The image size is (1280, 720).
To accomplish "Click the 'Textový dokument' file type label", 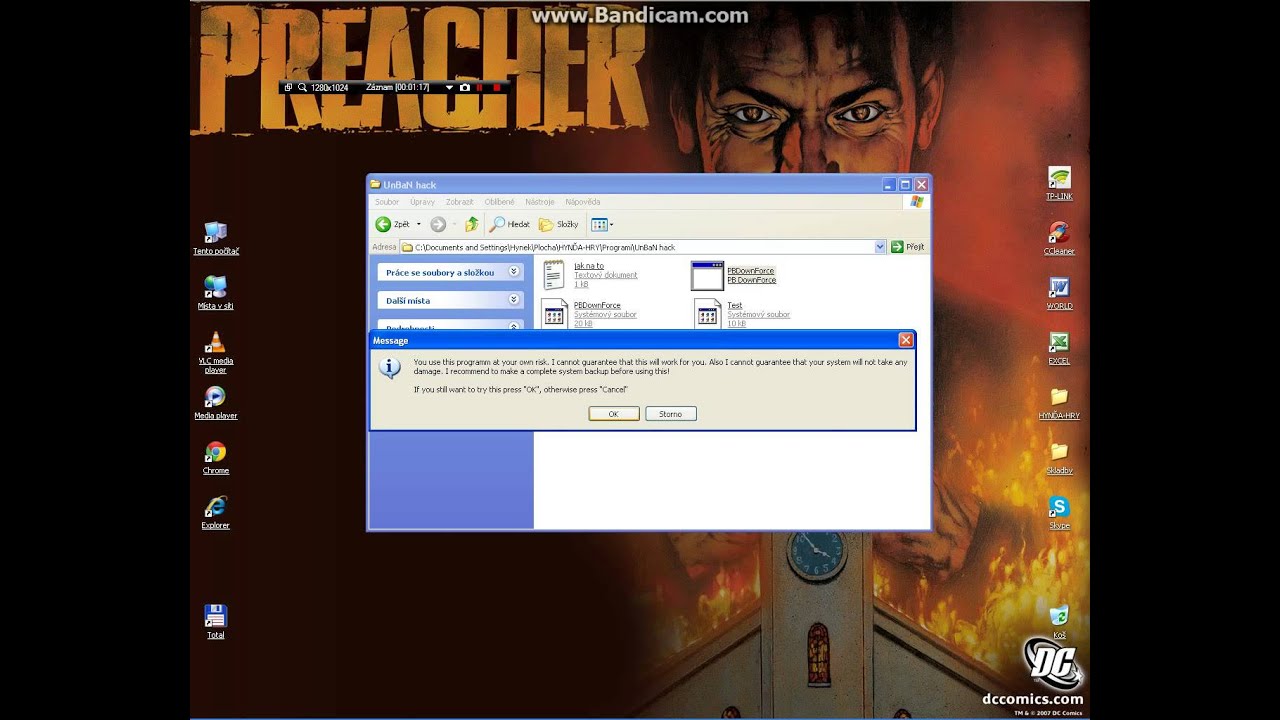I will click(x=605, y=275).
